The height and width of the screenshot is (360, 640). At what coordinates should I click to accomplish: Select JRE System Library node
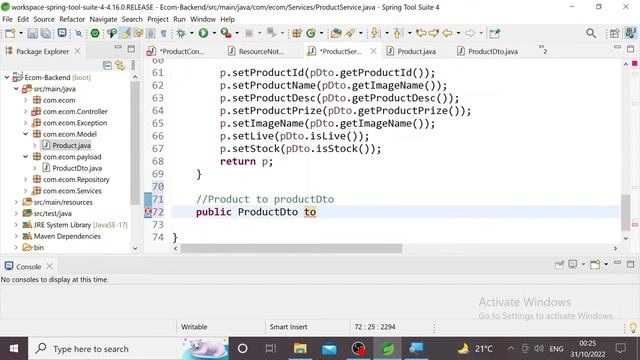pos(75,224)
